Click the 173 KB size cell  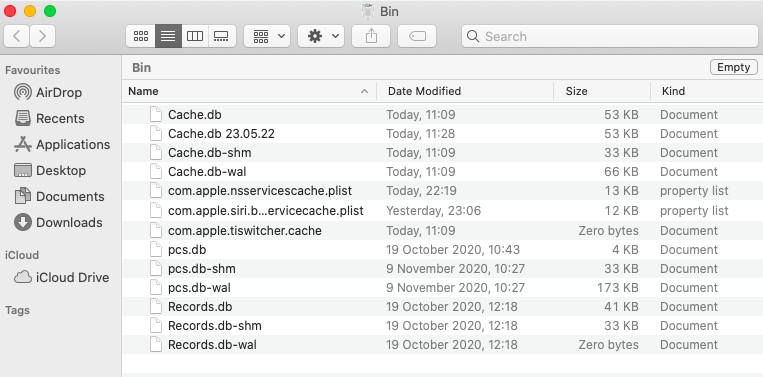click(618, 287)
